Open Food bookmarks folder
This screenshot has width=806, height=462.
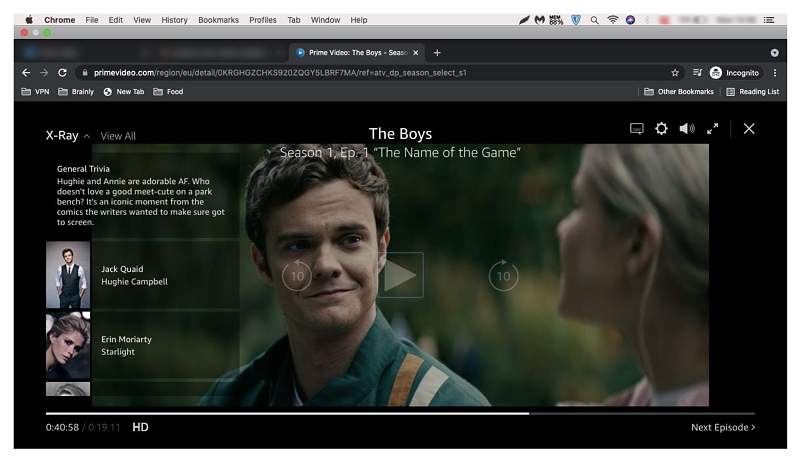pos(168,91)
